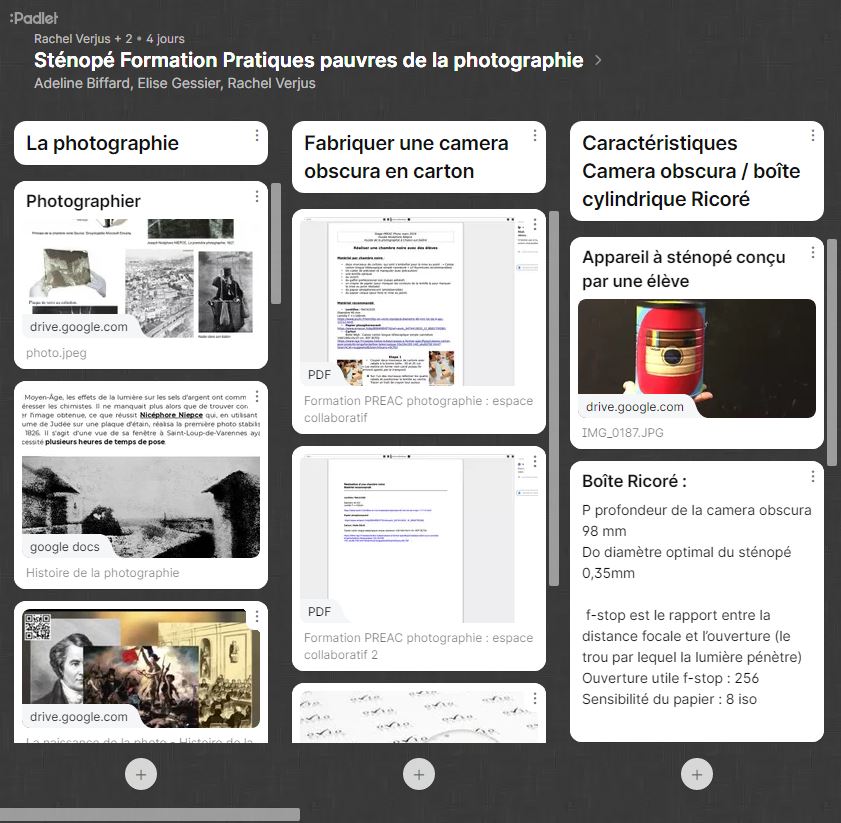Click the line 'Sensibilité du papier : 8 iso'

click(669, 699)
